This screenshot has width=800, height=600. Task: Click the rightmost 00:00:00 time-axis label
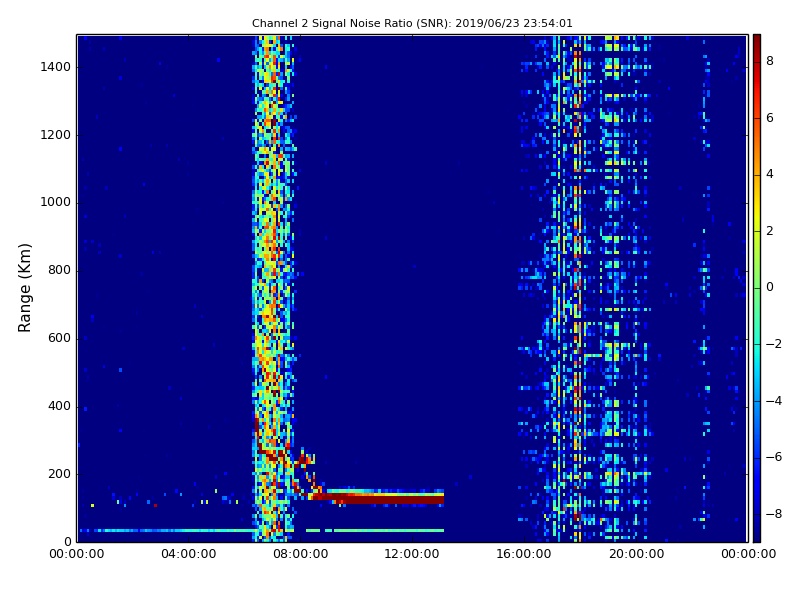point(748,554)
